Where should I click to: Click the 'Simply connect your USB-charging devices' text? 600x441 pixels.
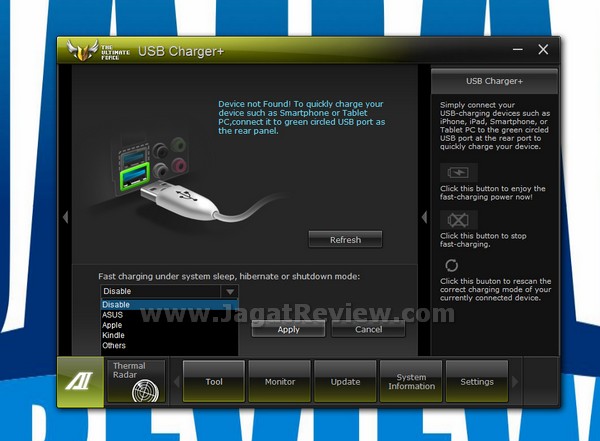click(495, 126)
